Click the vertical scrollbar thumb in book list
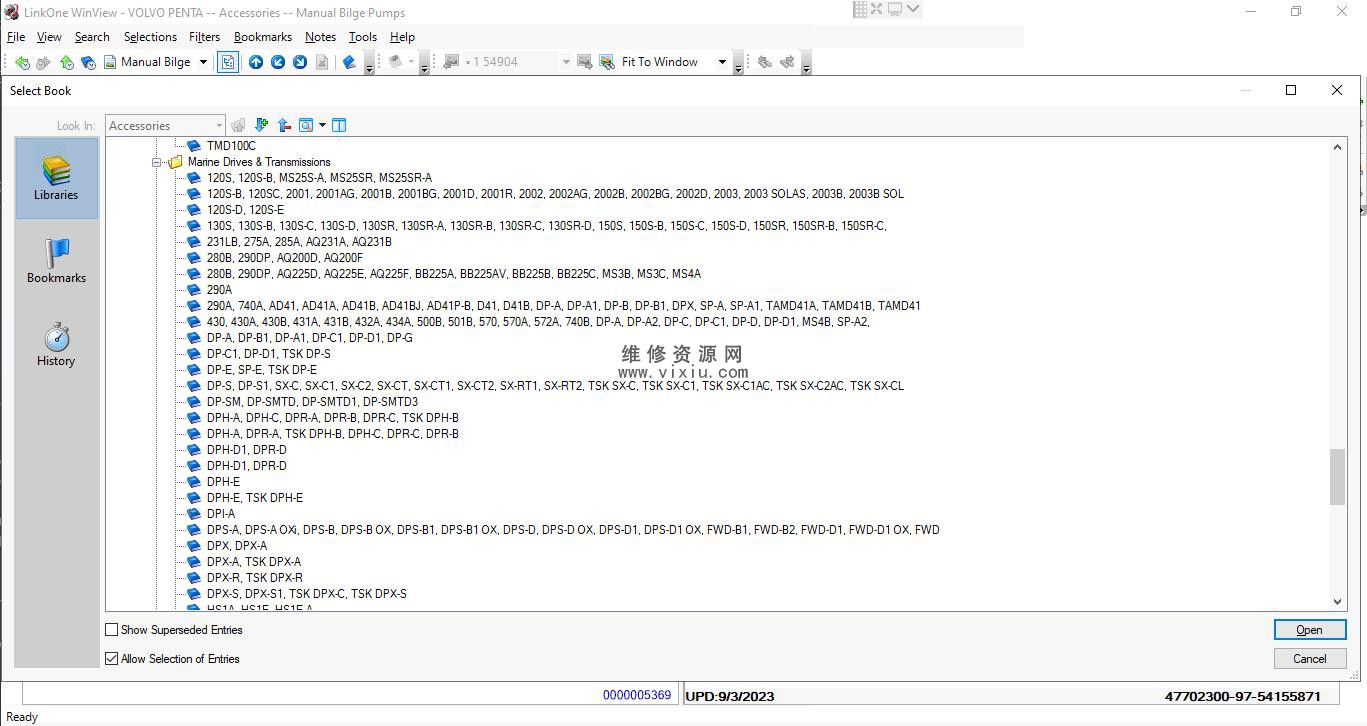This screenshot has width=1367, height=726. [1338, 477]
